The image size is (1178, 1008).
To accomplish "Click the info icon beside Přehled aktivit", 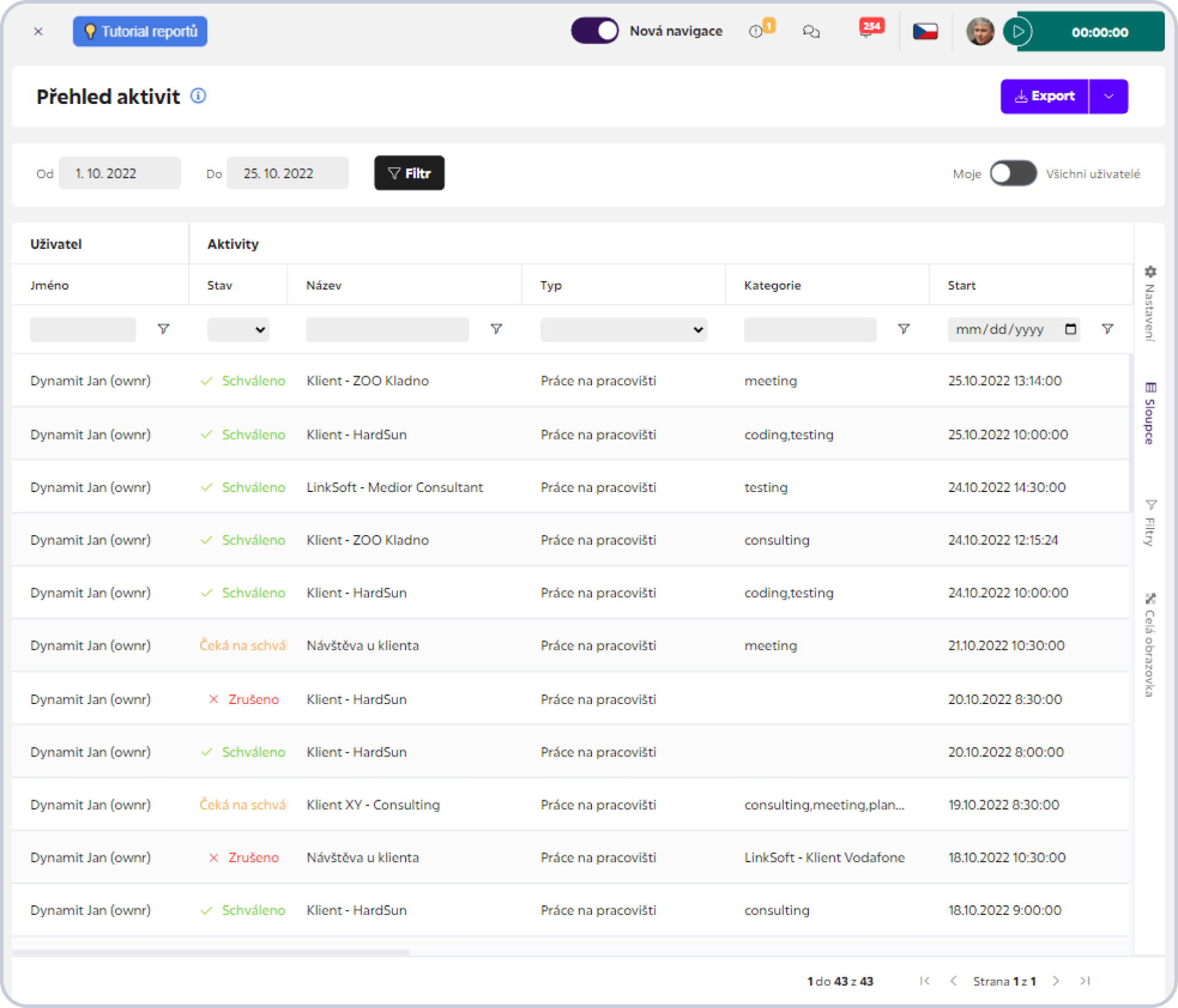I will click(198, 96).
